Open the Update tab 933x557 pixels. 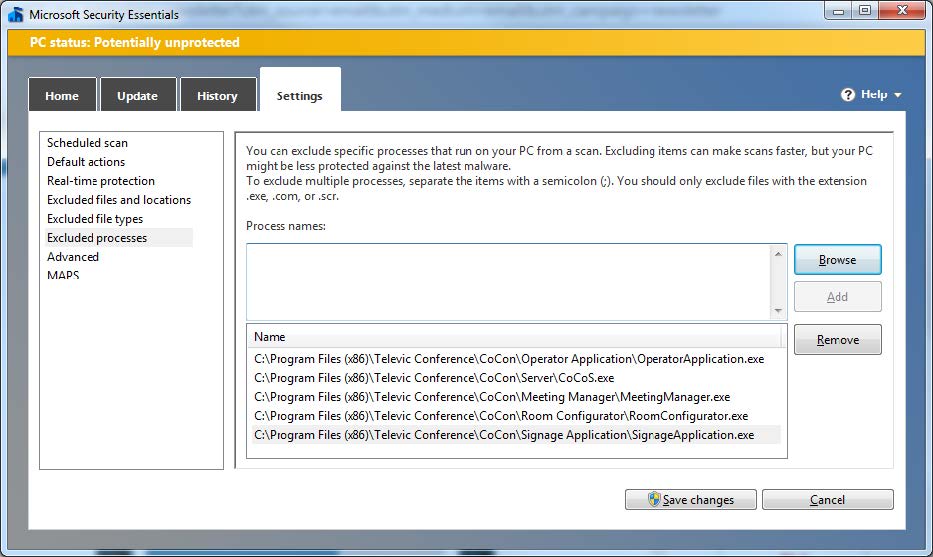[137, 96]
